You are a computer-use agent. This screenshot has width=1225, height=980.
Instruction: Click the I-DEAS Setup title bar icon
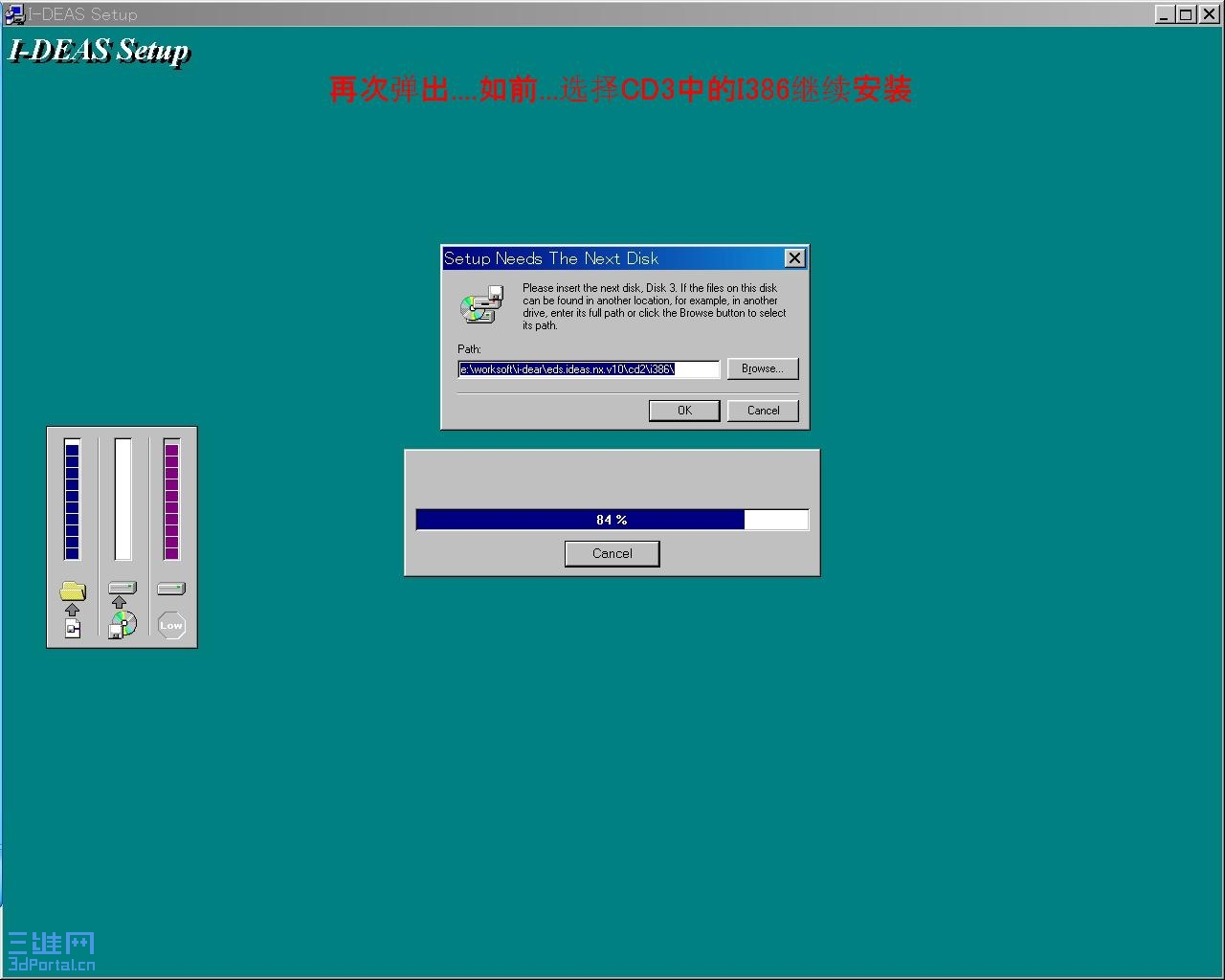(x=13, y=13)
